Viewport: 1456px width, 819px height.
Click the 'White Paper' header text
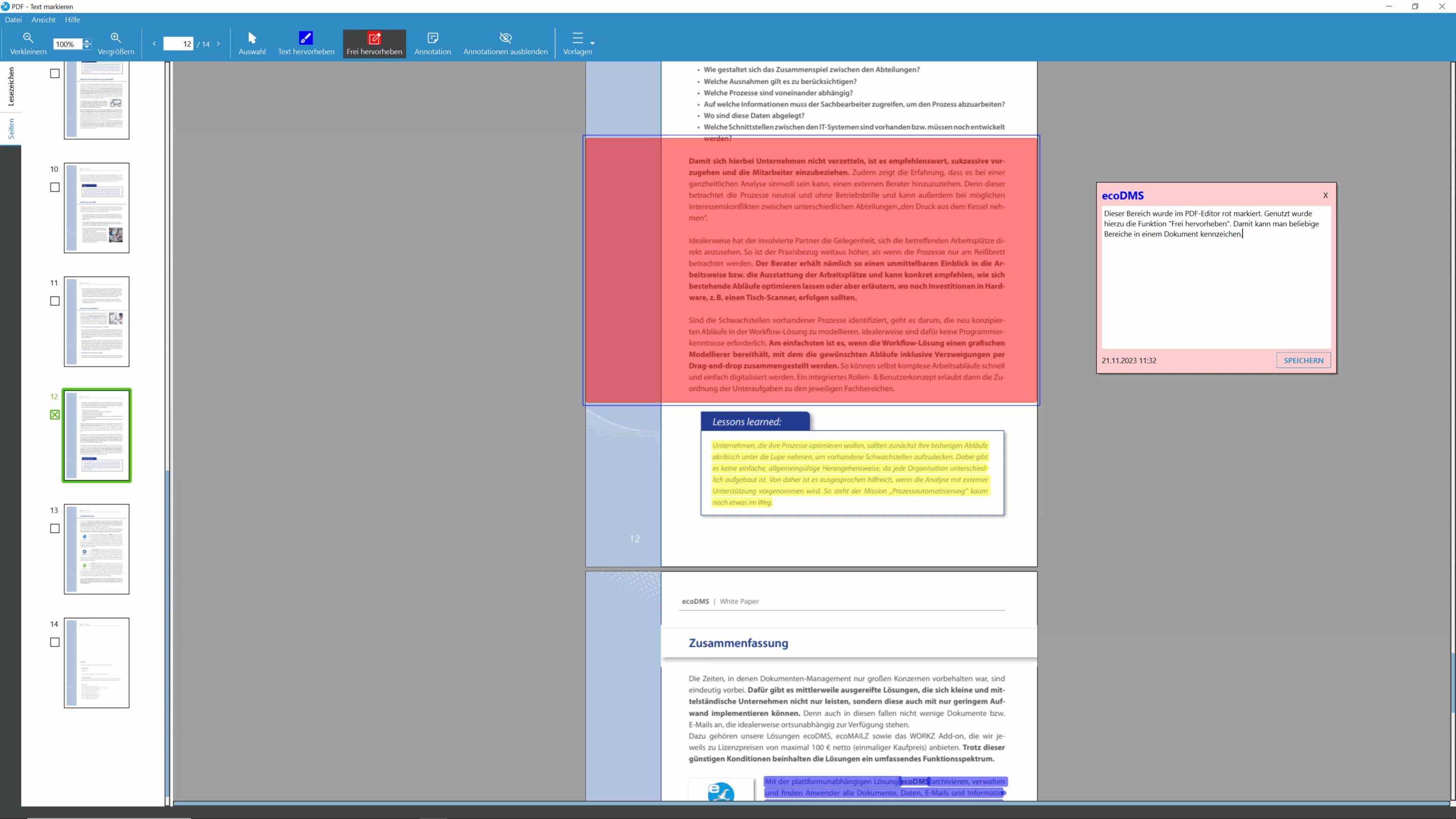[739, 602]
